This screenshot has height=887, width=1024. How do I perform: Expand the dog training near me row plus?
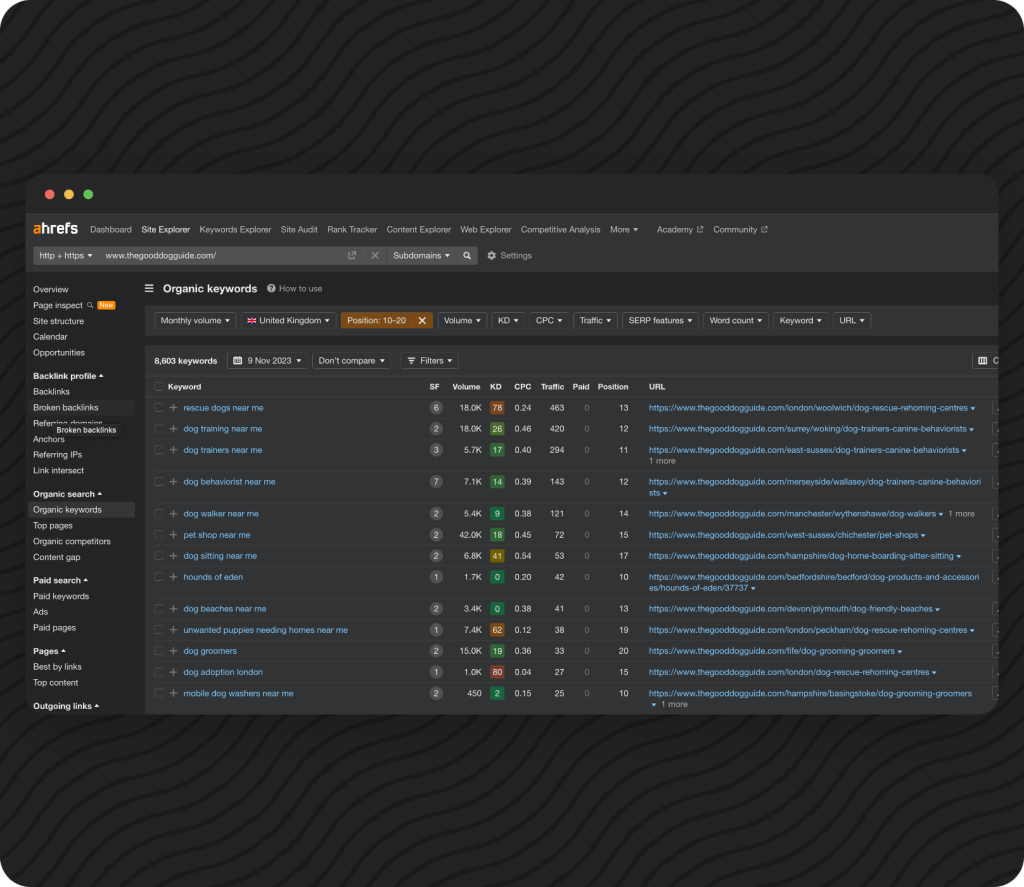173,428
